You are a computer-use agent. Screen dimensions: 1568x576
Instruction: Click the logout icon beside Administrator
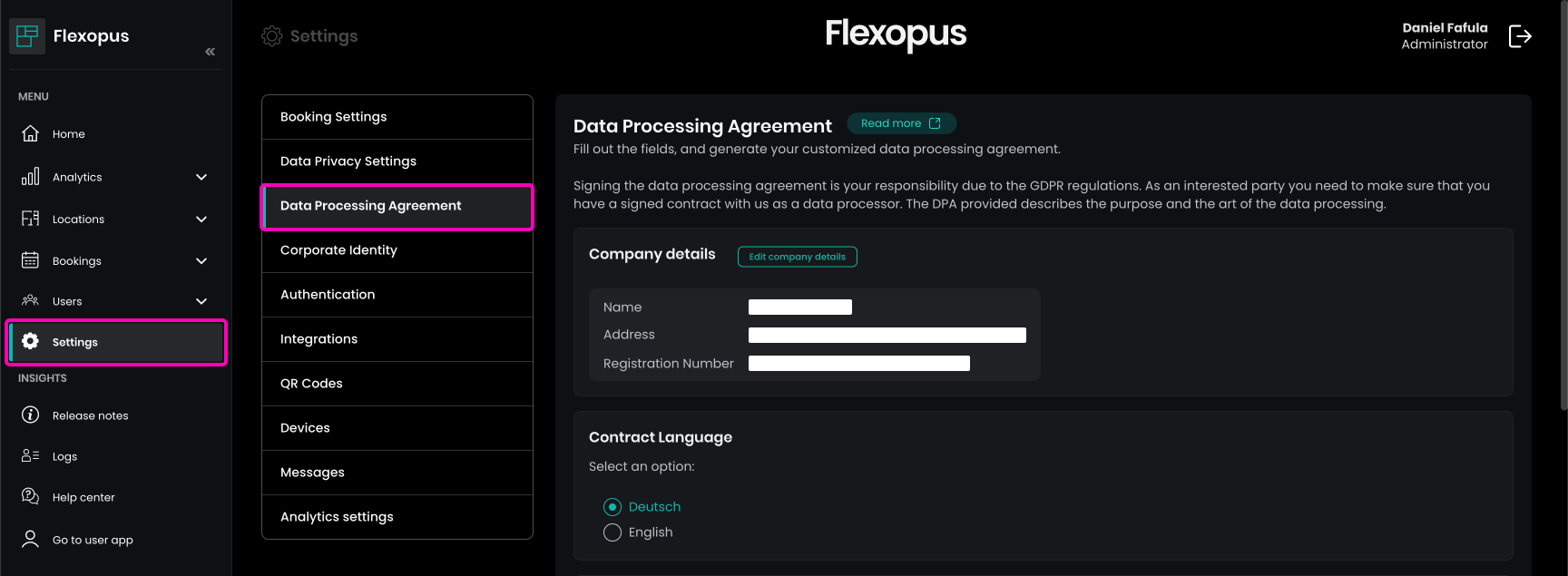1520,36
